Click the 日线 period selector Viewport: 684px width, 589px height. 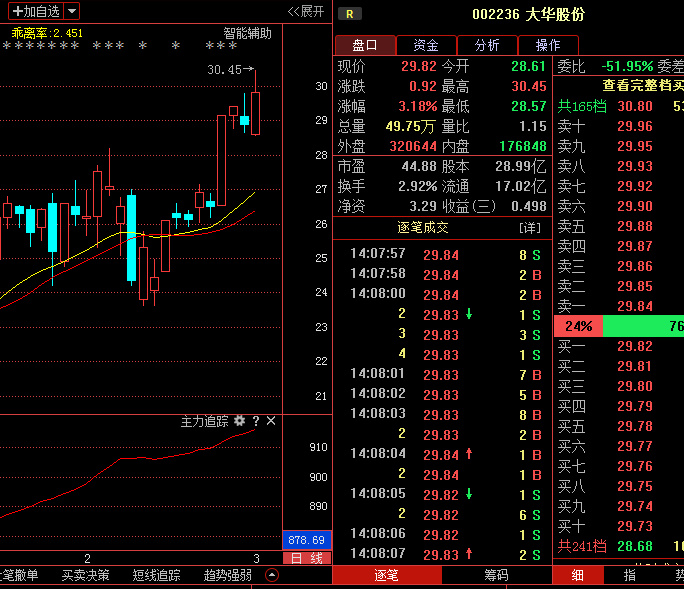(x=307, y=558)
